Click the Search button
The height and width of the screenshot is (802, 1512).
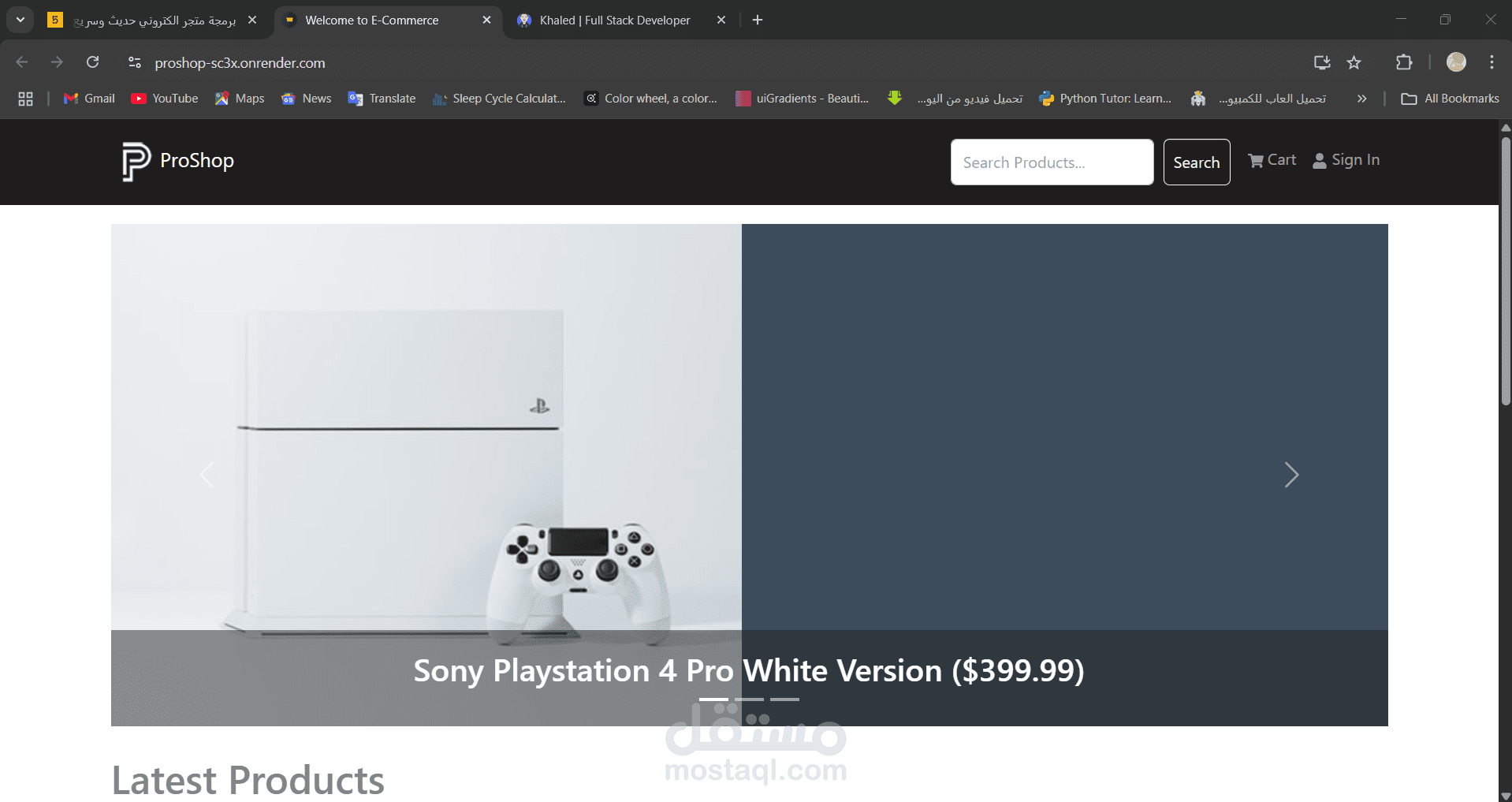(x=1197, y=162)
